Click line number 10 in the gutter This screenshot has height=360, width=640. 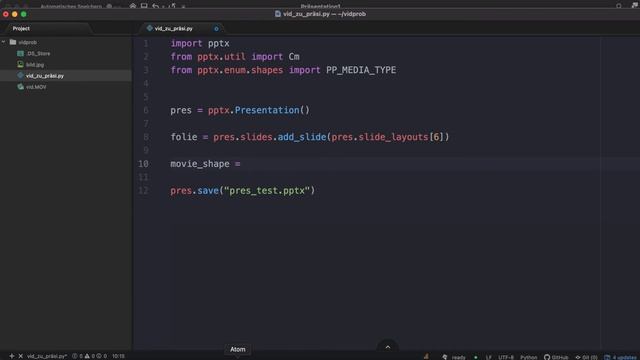pos(143,164)
